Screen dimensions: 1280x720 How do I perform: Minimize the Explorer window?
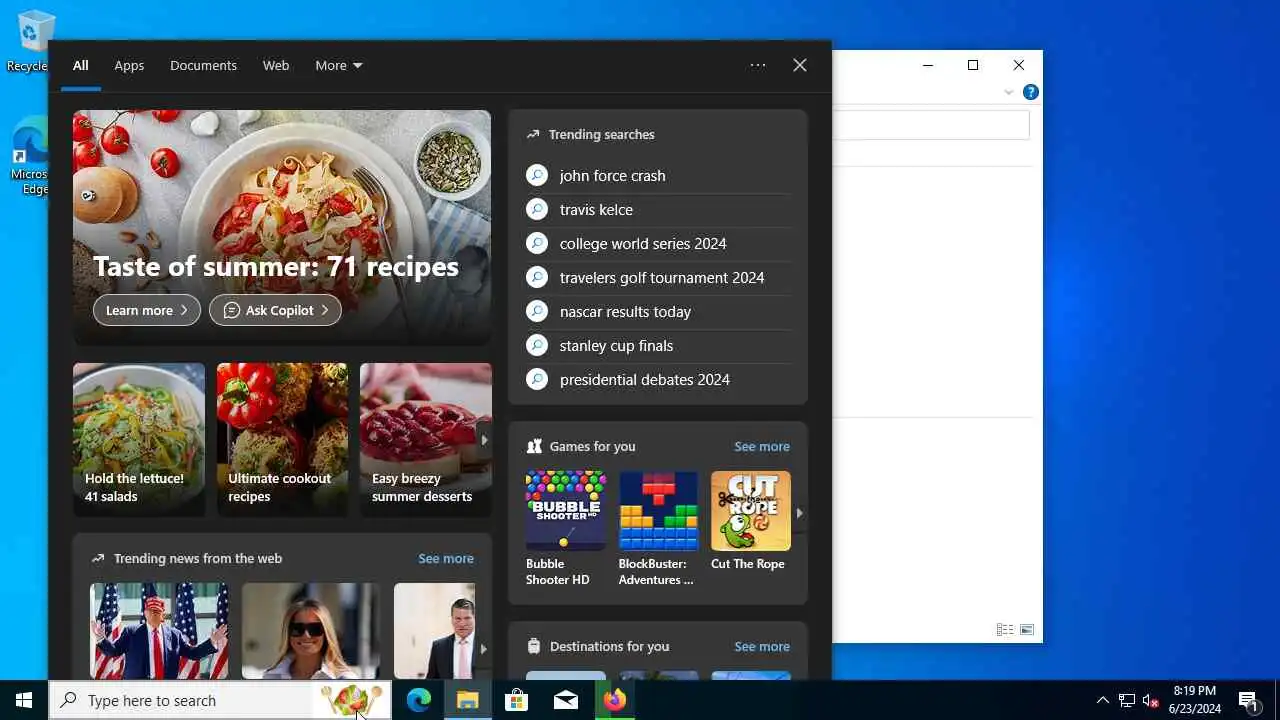928,65
